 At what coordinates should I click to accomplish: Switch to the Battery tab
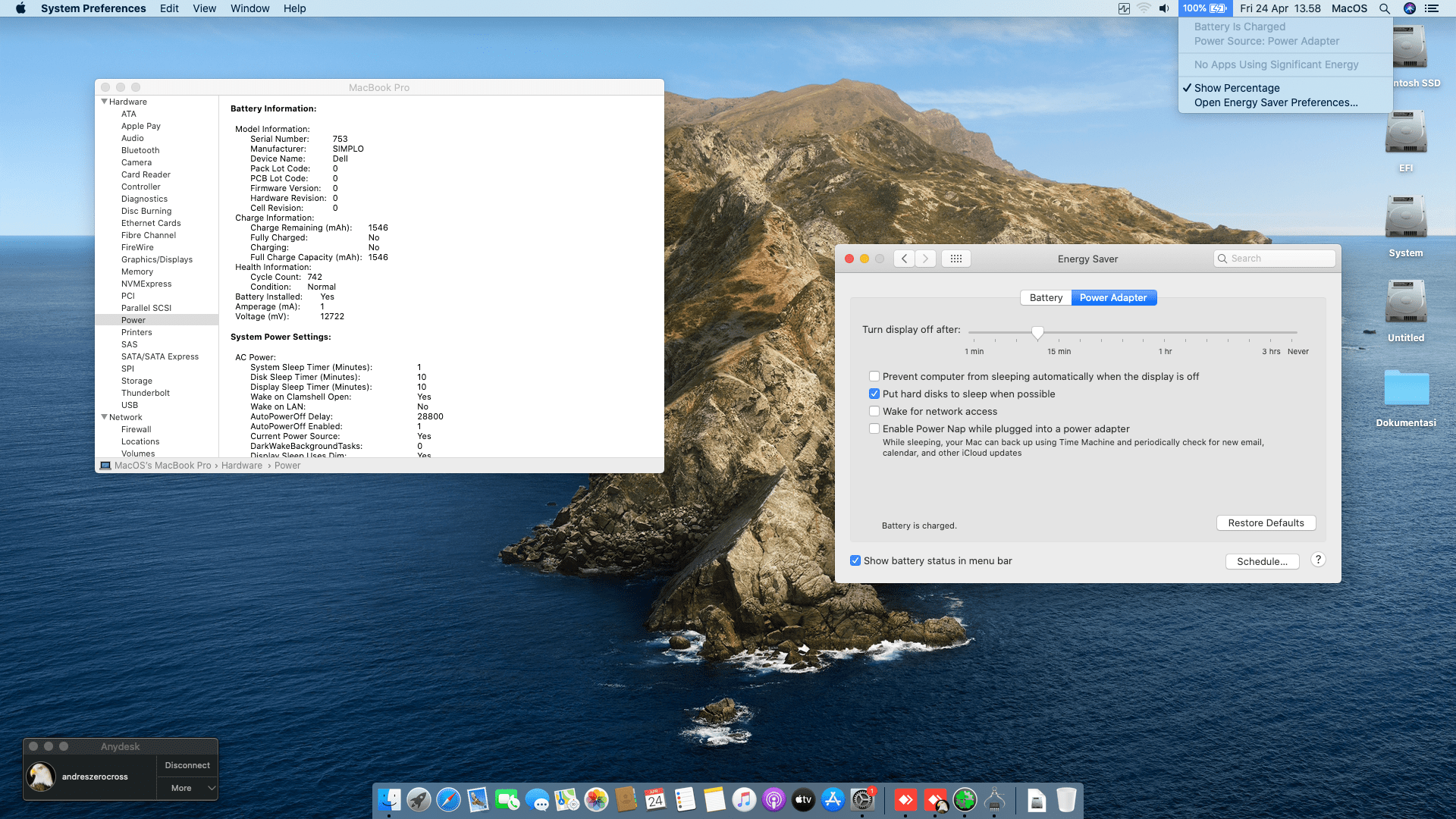tap(1046, 297)
